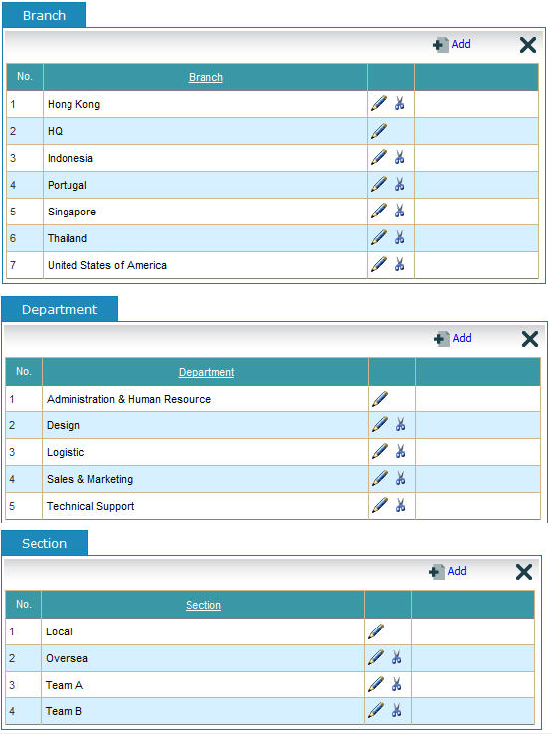Remove the Thailand branch via scissors icon
The height and width of the screenshot is (734, 552).
click(x=399, y=237)
